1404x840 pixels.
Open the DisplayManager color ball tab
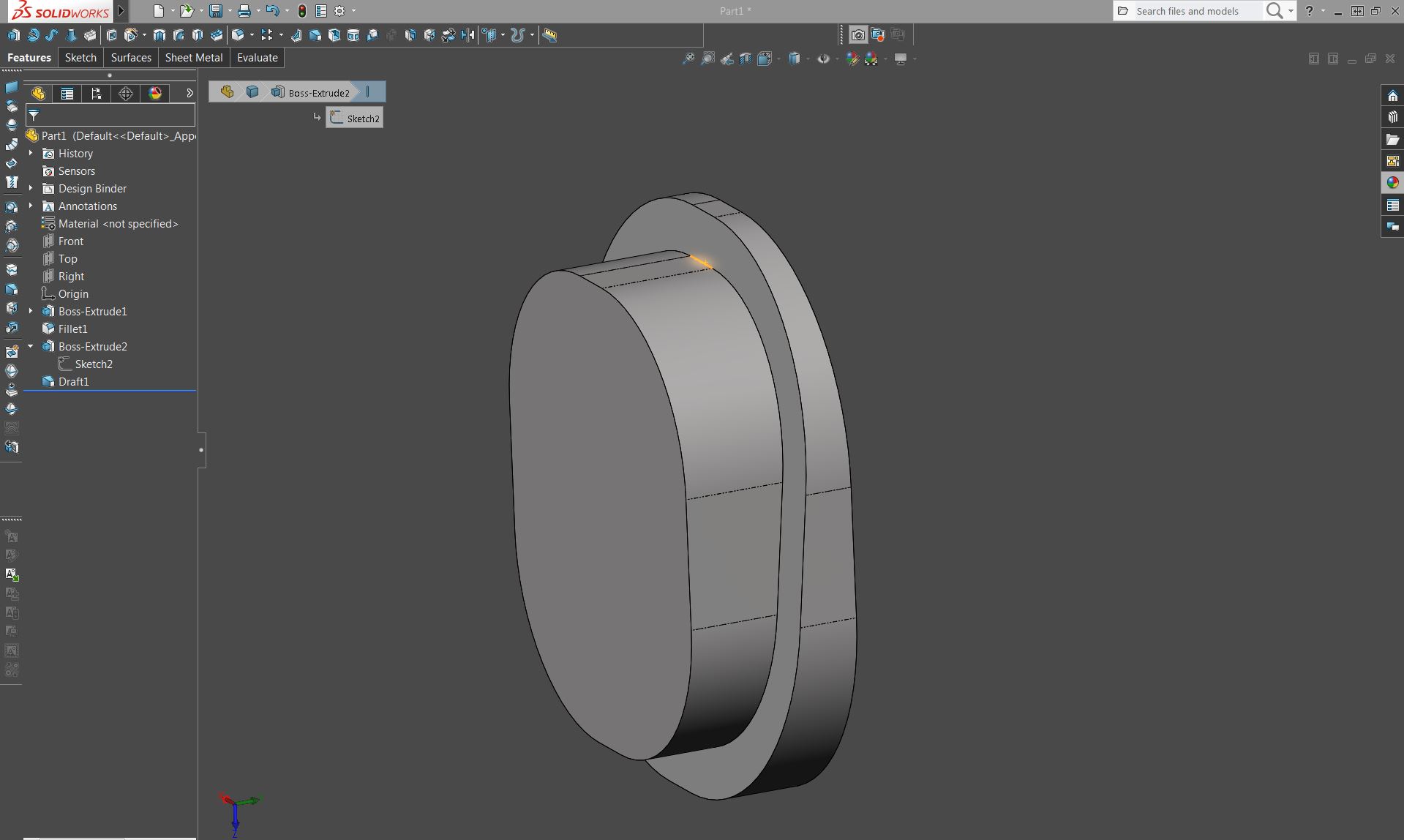[155, 94]
